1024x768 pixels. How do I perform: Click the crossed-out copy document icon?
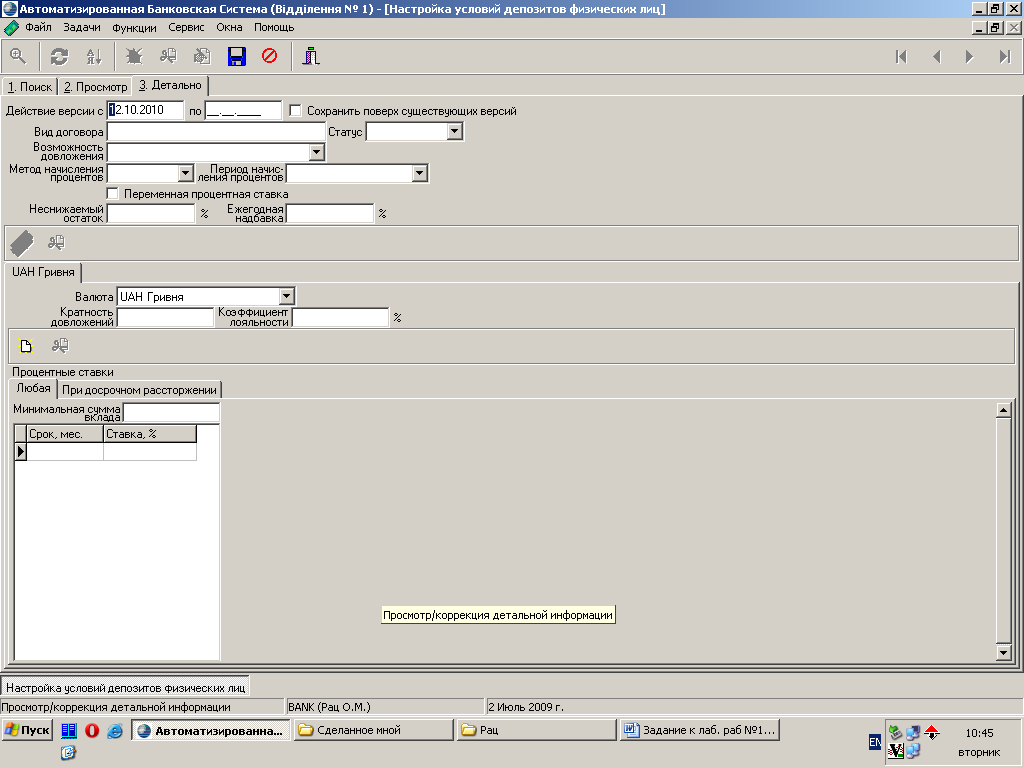tap(202, 56)
